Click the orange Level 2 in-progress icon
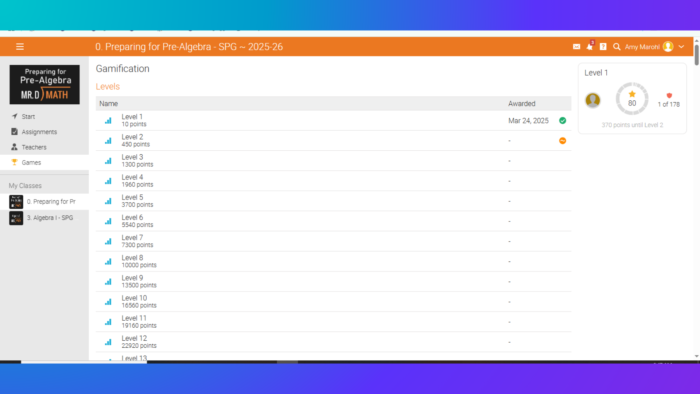700x394 pixels. coord(562,141)
